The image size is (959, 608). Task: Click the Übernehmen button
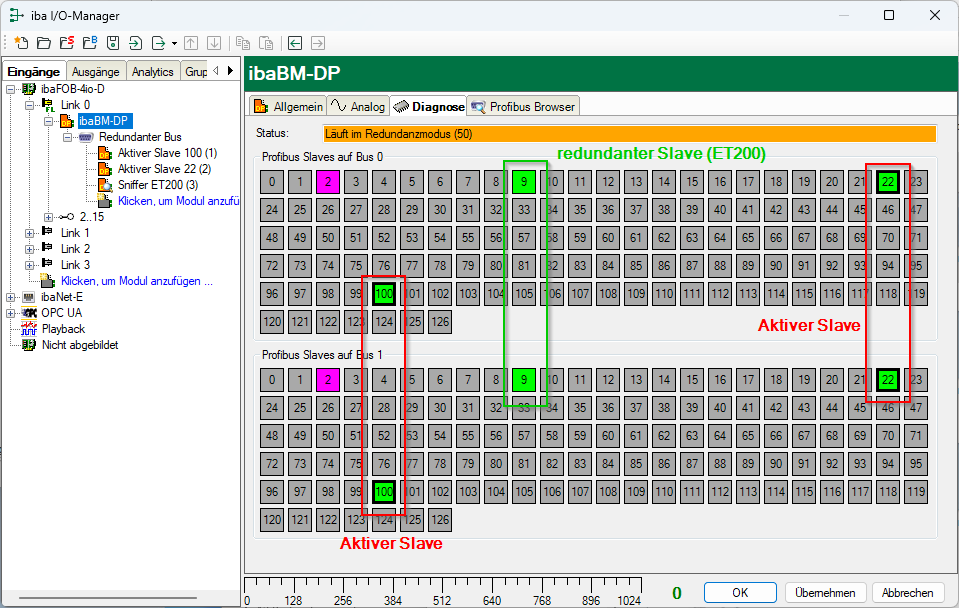[x=825, y=592]
